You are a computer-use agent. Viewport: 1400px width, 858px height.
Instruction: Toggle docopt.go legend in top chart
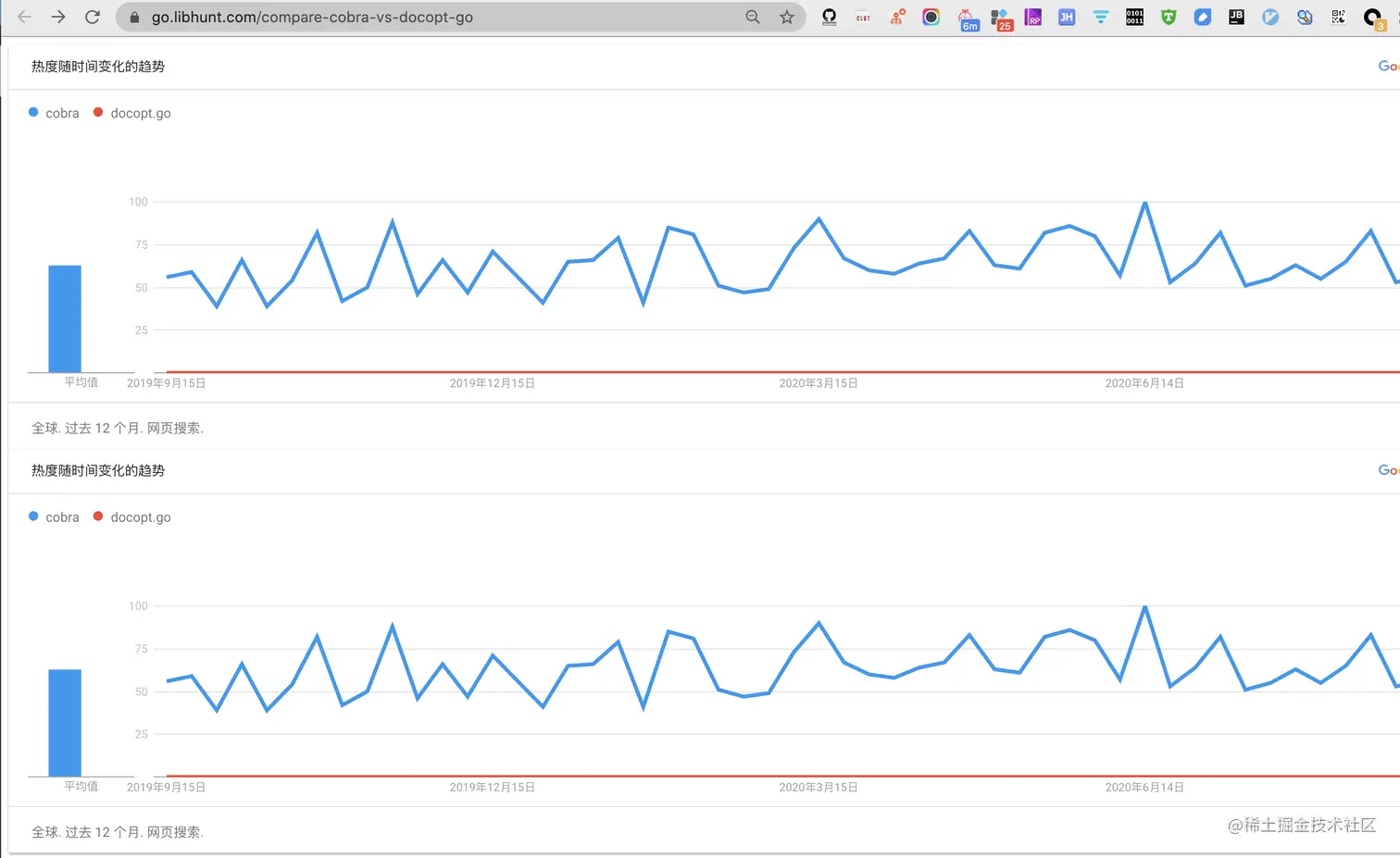point(132,113)
